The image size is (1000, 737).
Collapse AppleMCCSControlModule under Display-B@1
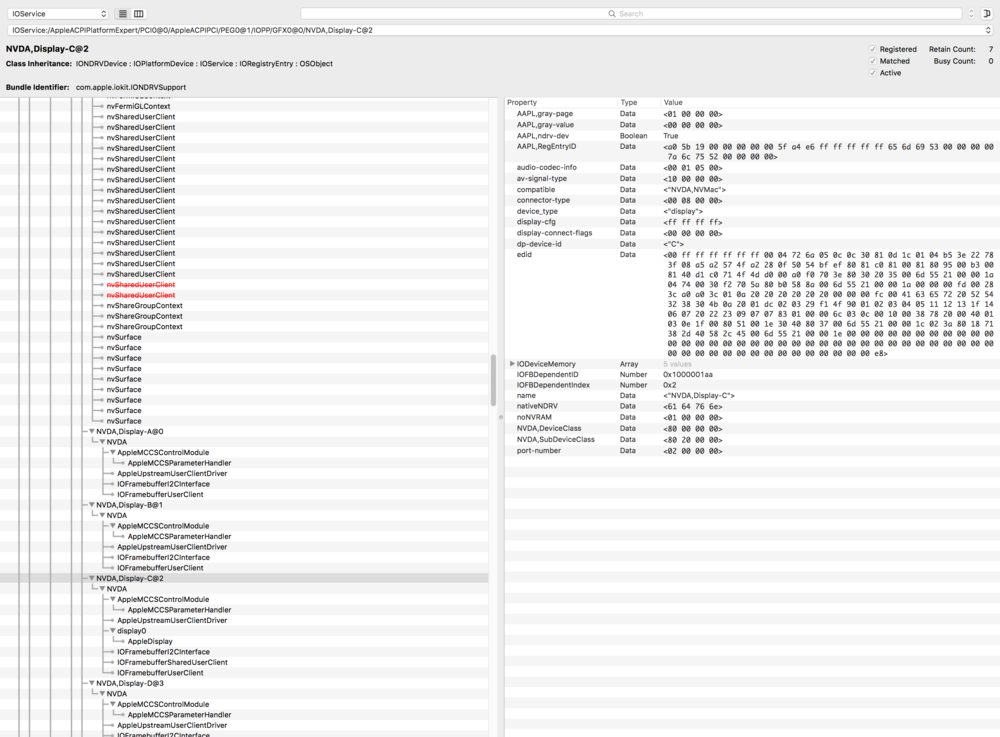[x=112, y=526]
